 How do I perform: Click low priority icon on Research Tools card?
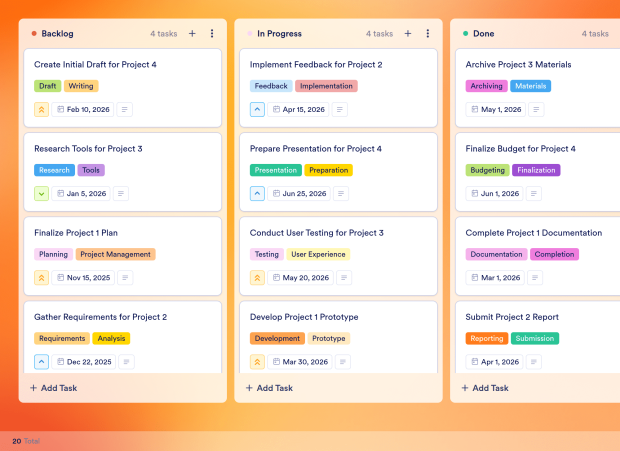click(x=42, y=194)
